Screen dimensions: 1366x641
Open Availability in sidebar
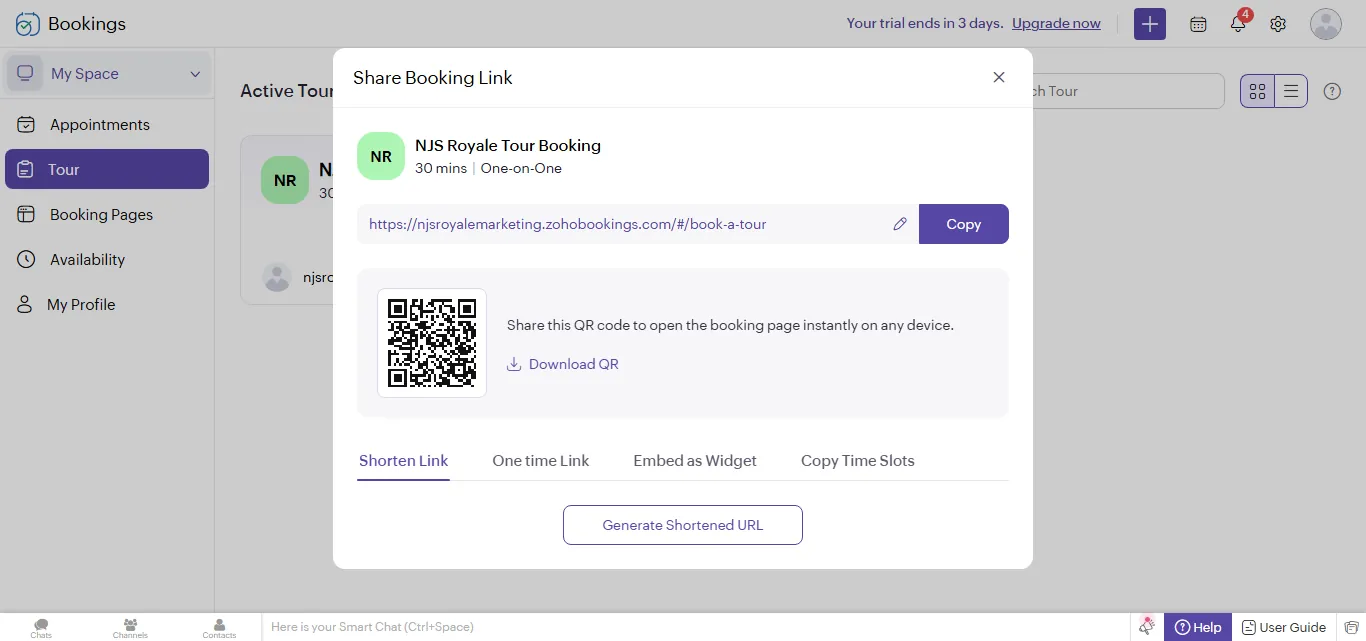point(107,259)
